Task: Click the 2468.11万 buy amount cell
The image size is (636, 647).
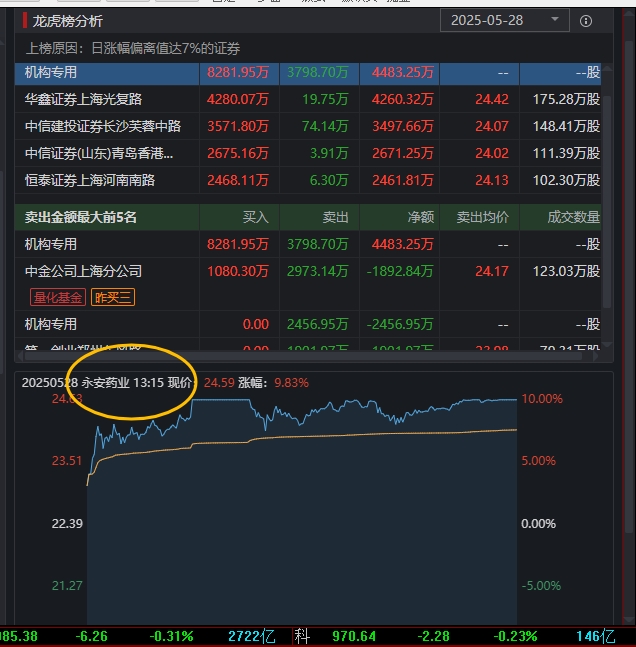Action: 238,180
